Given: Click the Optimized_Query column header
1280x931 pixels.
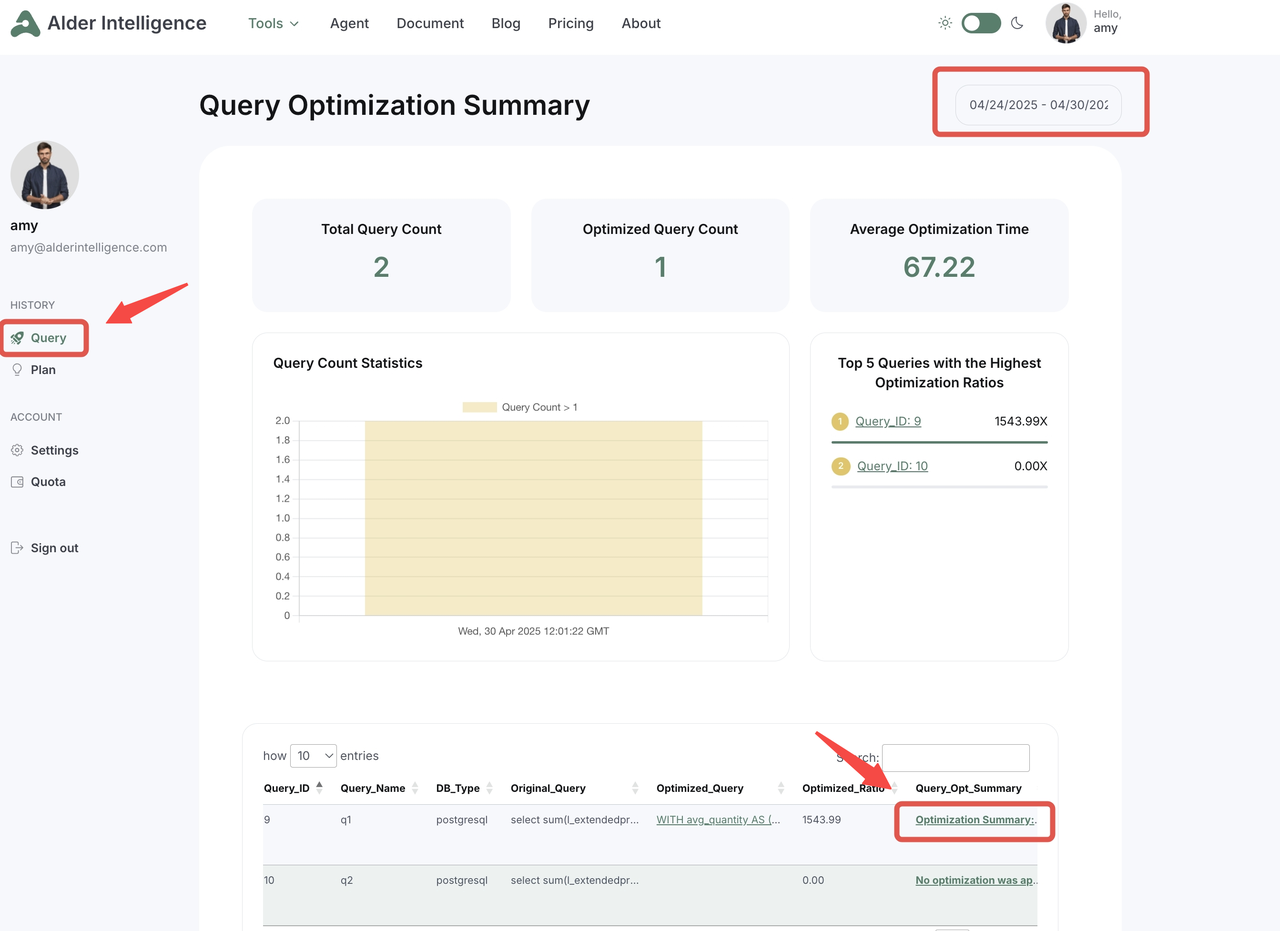Looking at the screenshot, I should pyautogui.click(x=700, y=788).
